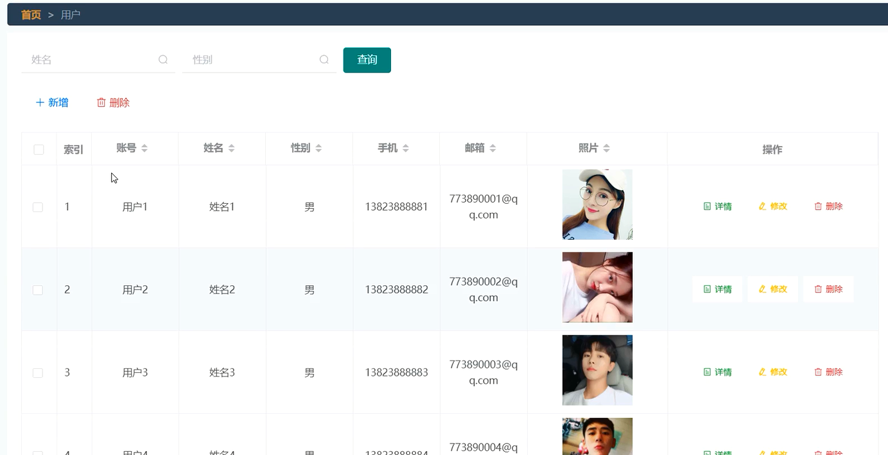Click the phone number 13823888883
Viewport: 888px width, 455px height.
396,372
